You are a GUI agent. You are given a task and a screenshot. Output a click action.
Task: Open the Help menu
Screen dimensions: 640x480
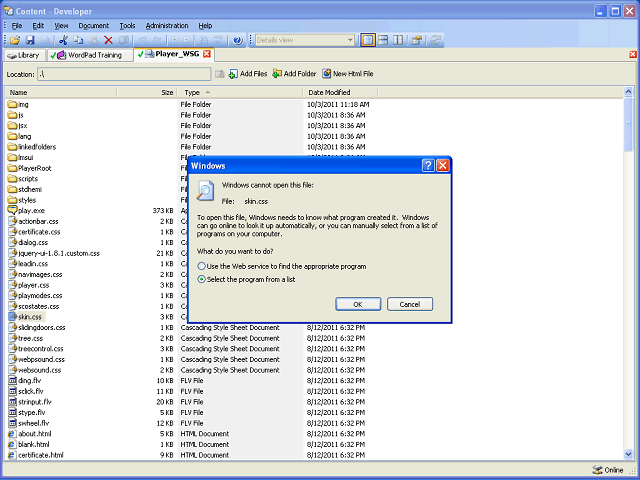tap(205, 26)
